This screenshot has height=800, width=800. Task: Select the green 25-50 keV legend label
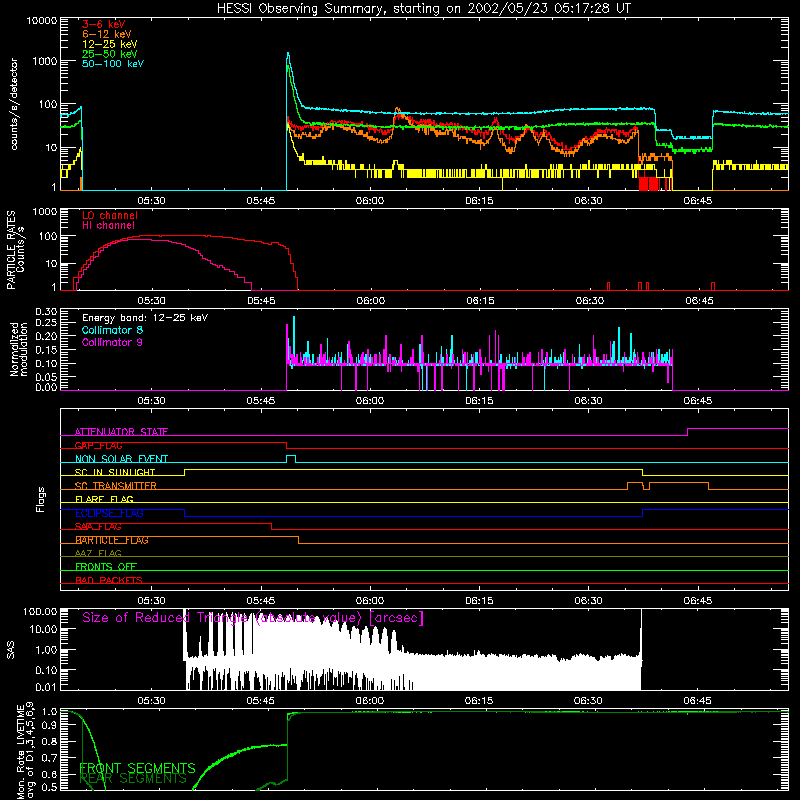(x=110, y=54)
